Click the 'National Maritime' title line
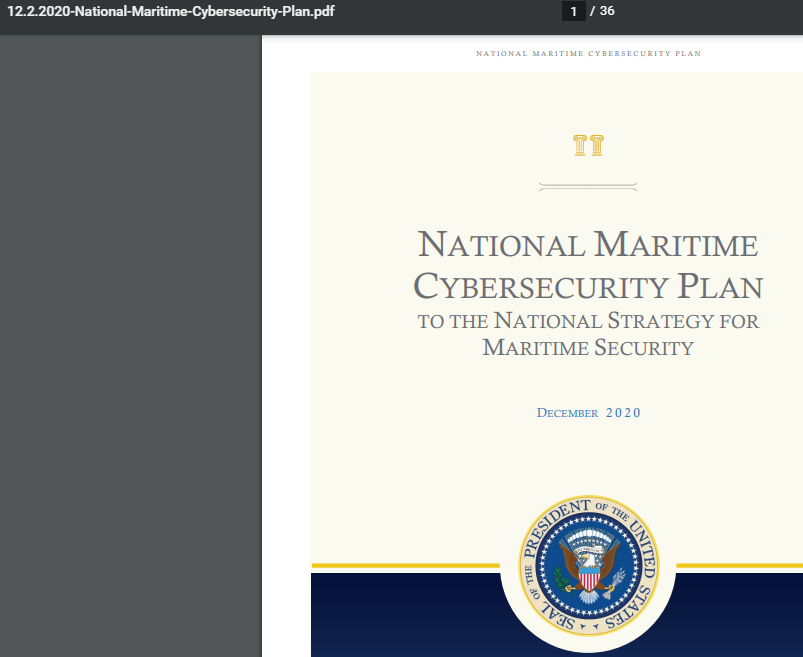 tap(588, 244)
